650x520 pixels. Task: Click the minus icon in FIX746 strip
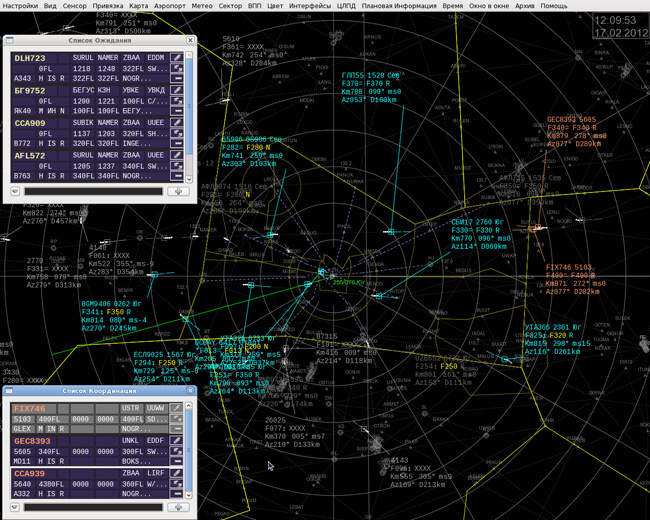click(x=177, y=428)
